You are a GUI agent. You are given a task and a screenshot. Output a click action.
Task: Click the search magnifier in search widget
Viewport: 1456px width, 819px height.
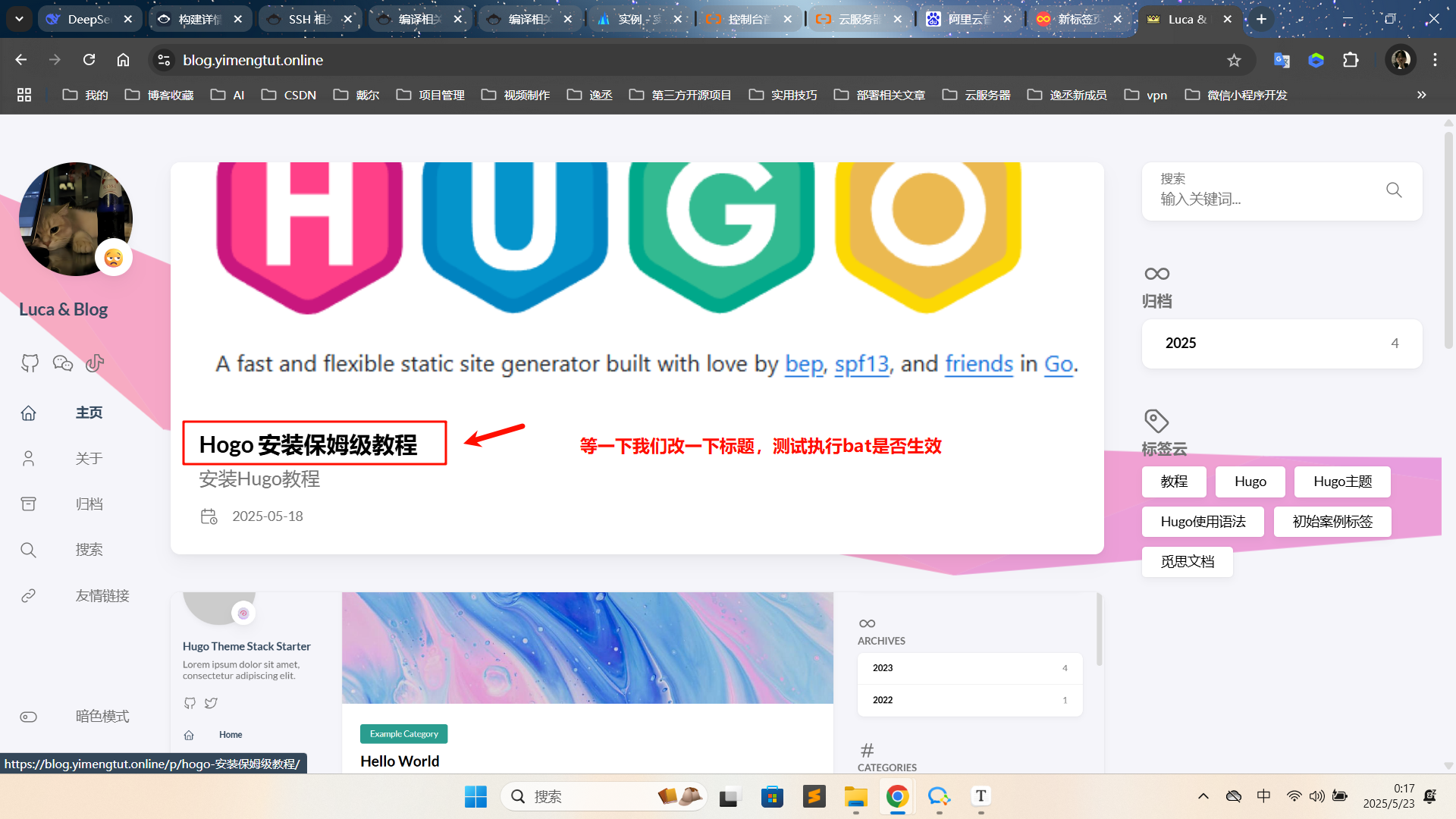[x=1394, y=190]
